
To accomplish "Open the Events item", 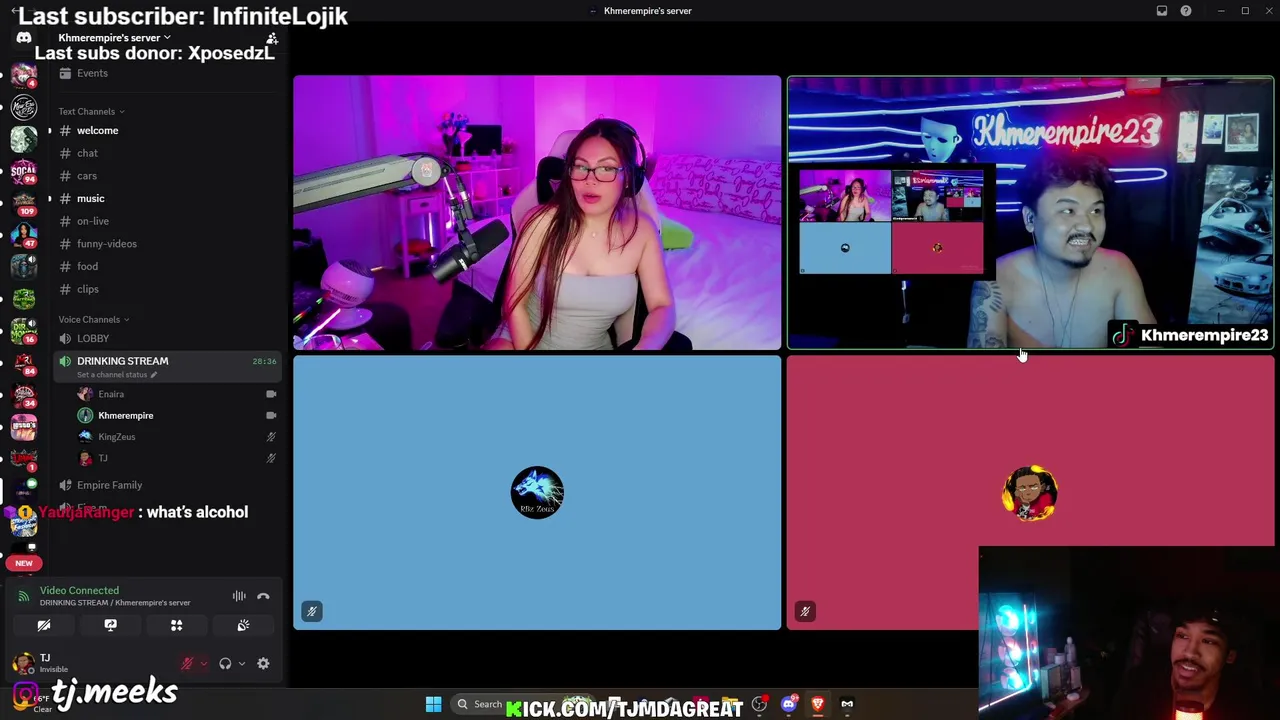I will [167, 73].
